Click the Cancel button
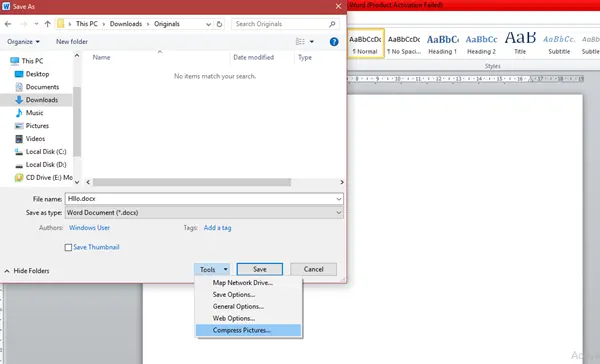This screenshot has width=600, height=364. pos(313,269)
